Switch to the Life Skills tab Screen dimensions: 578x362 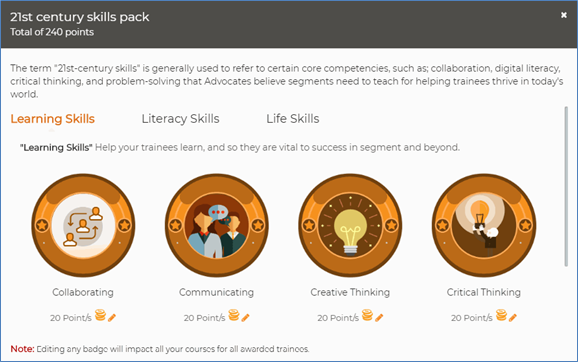[x=293, y=119]
